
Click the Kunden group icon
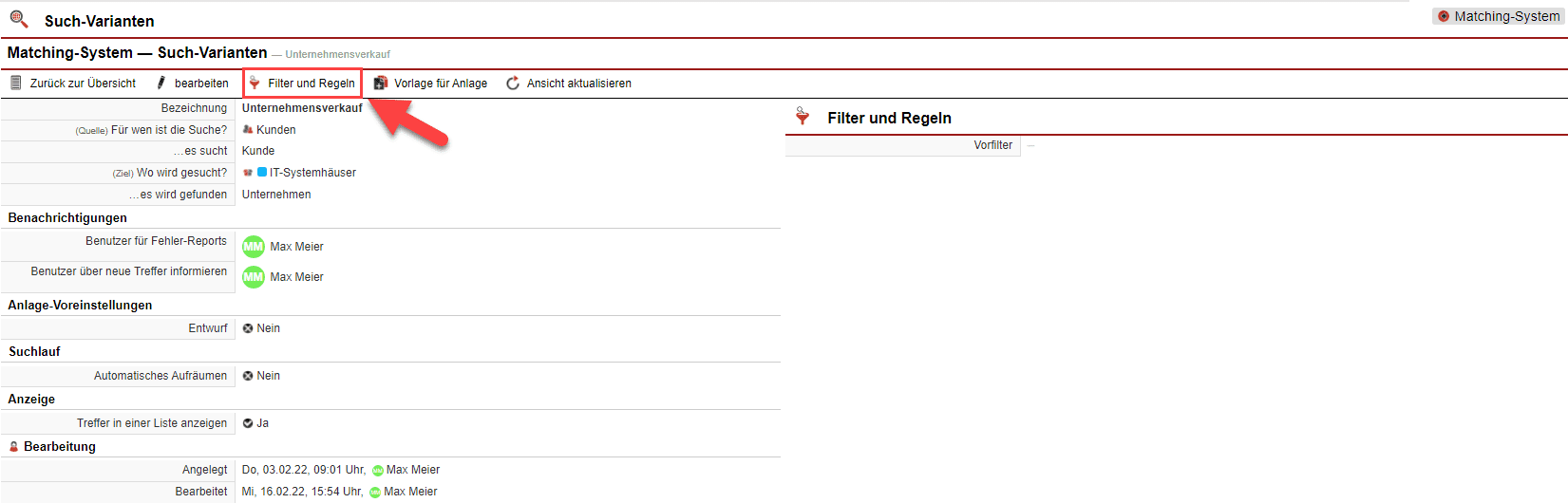pyautogui.click(x=248, y=130)
